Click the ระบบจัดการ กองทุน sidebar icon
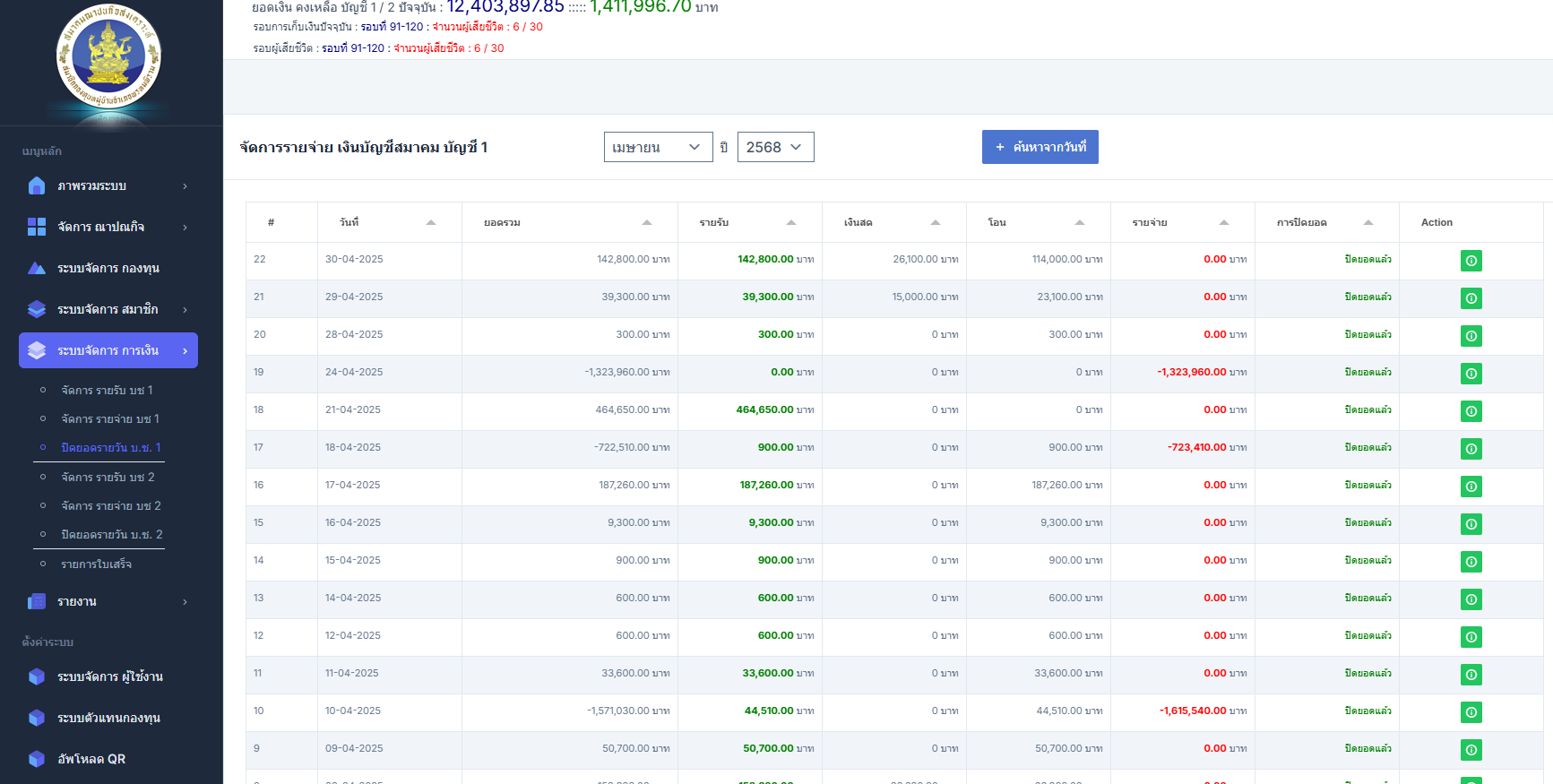 pyautogui.click(x=37, y=268)
